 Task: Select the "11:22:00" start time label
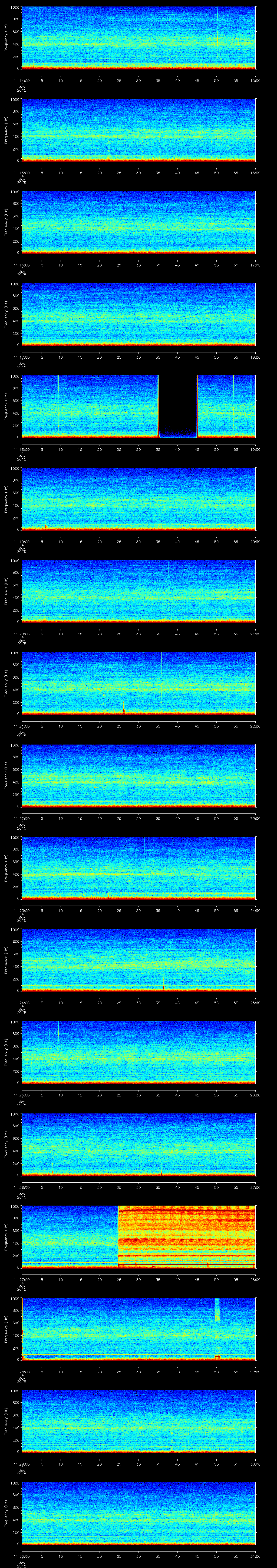[x=22, y=818]
